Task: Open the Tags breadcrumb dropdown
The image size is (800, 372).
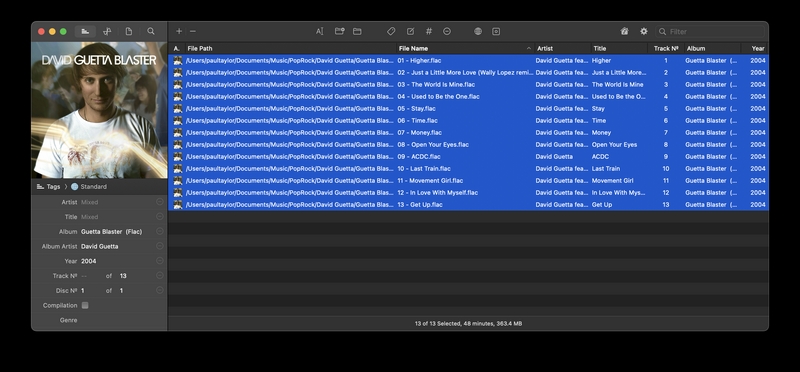Action: (48, 187)
